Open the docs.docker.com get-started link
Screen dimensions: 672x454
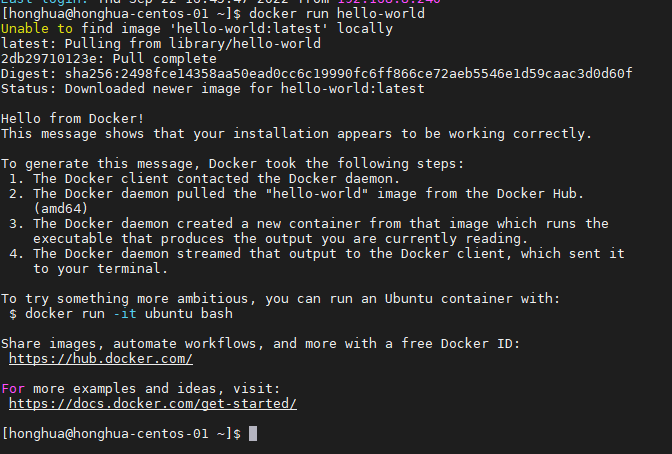coord(152,403)
